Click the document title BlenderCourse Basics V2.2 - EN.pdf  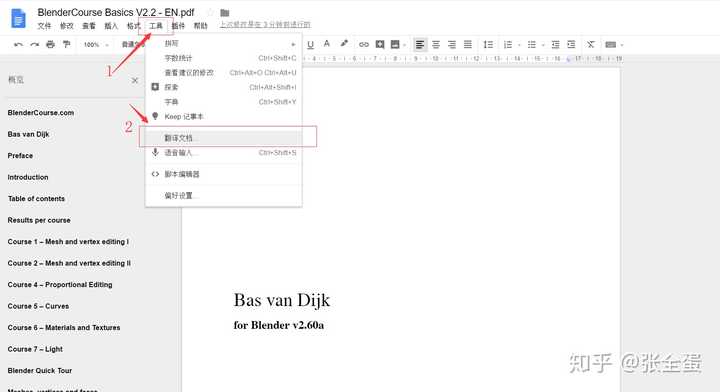pos(116,12)
